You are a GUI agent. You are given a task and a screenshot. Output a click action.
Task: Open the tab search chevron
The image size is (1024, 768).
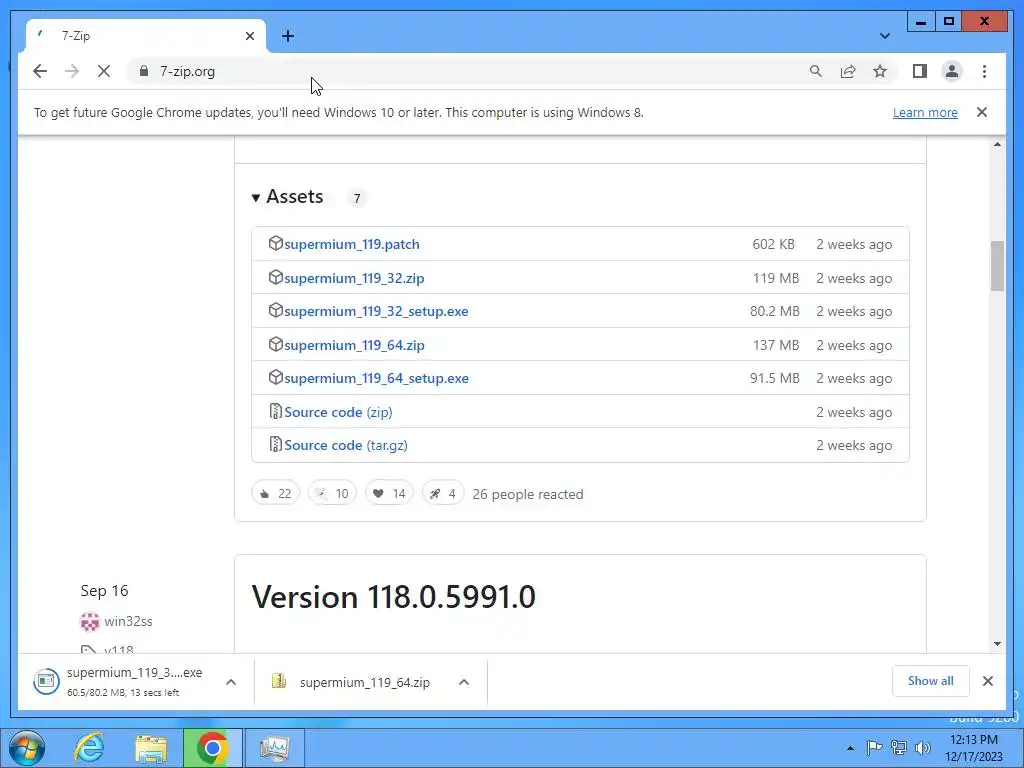pos(885,36)
